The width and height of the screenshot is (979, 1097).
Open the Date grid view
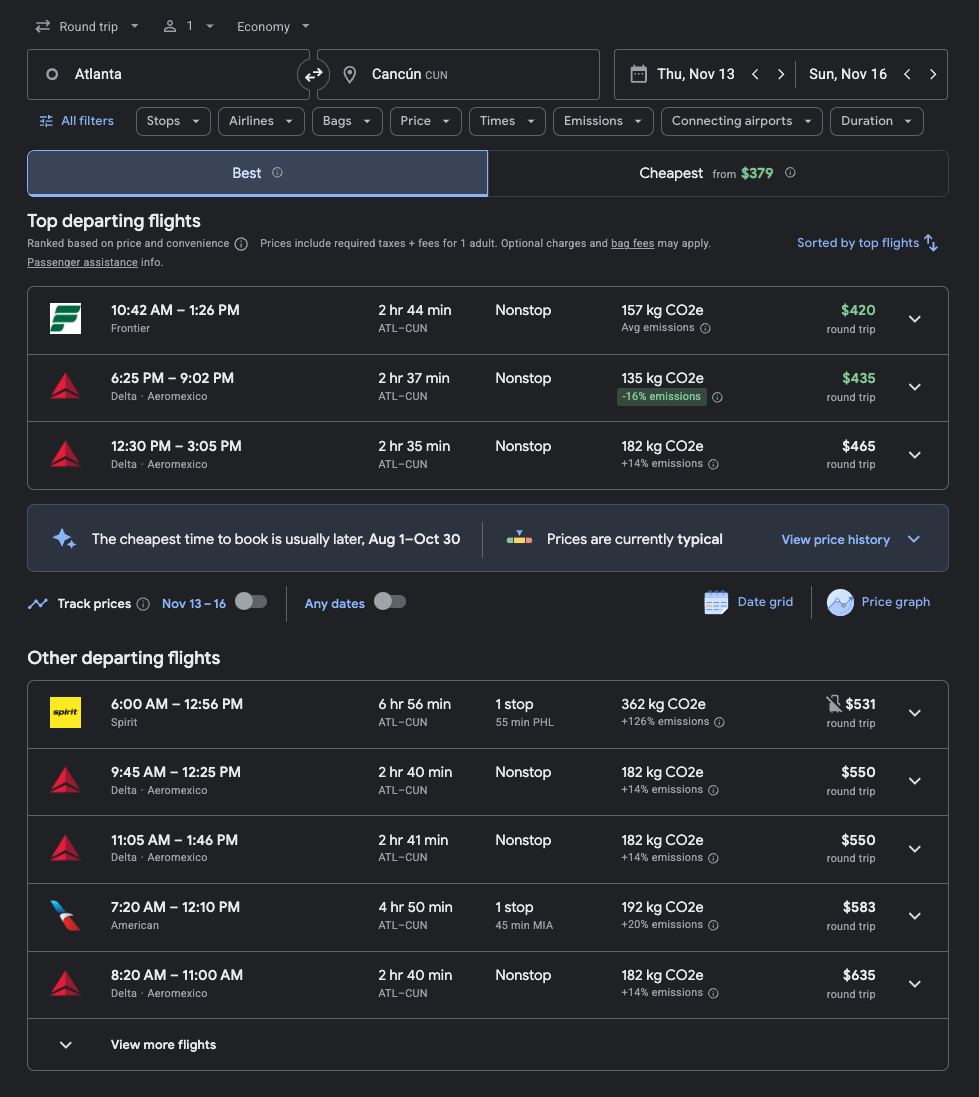click(x=749, y=602)
